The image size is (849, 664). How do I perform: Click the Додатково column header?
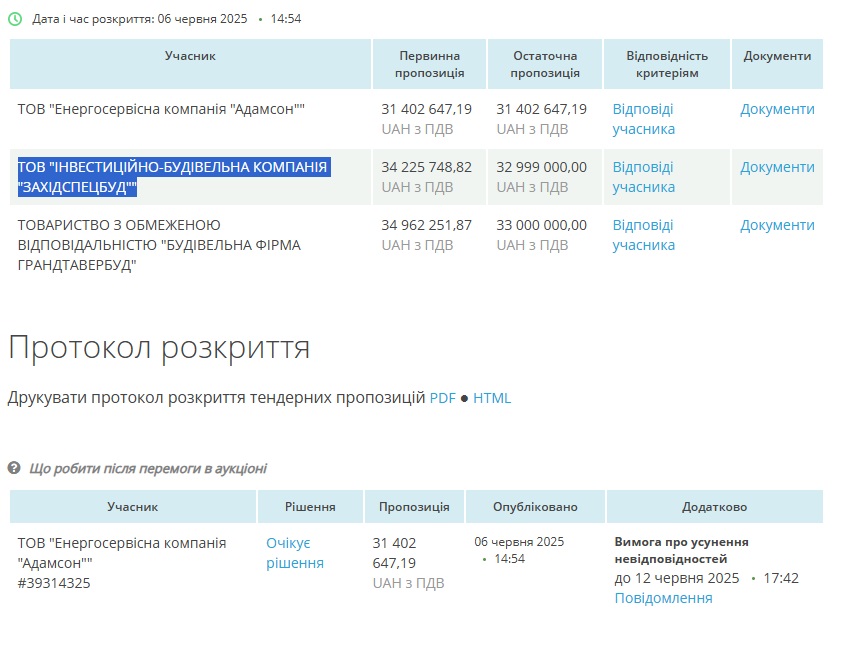pos(714,507)
